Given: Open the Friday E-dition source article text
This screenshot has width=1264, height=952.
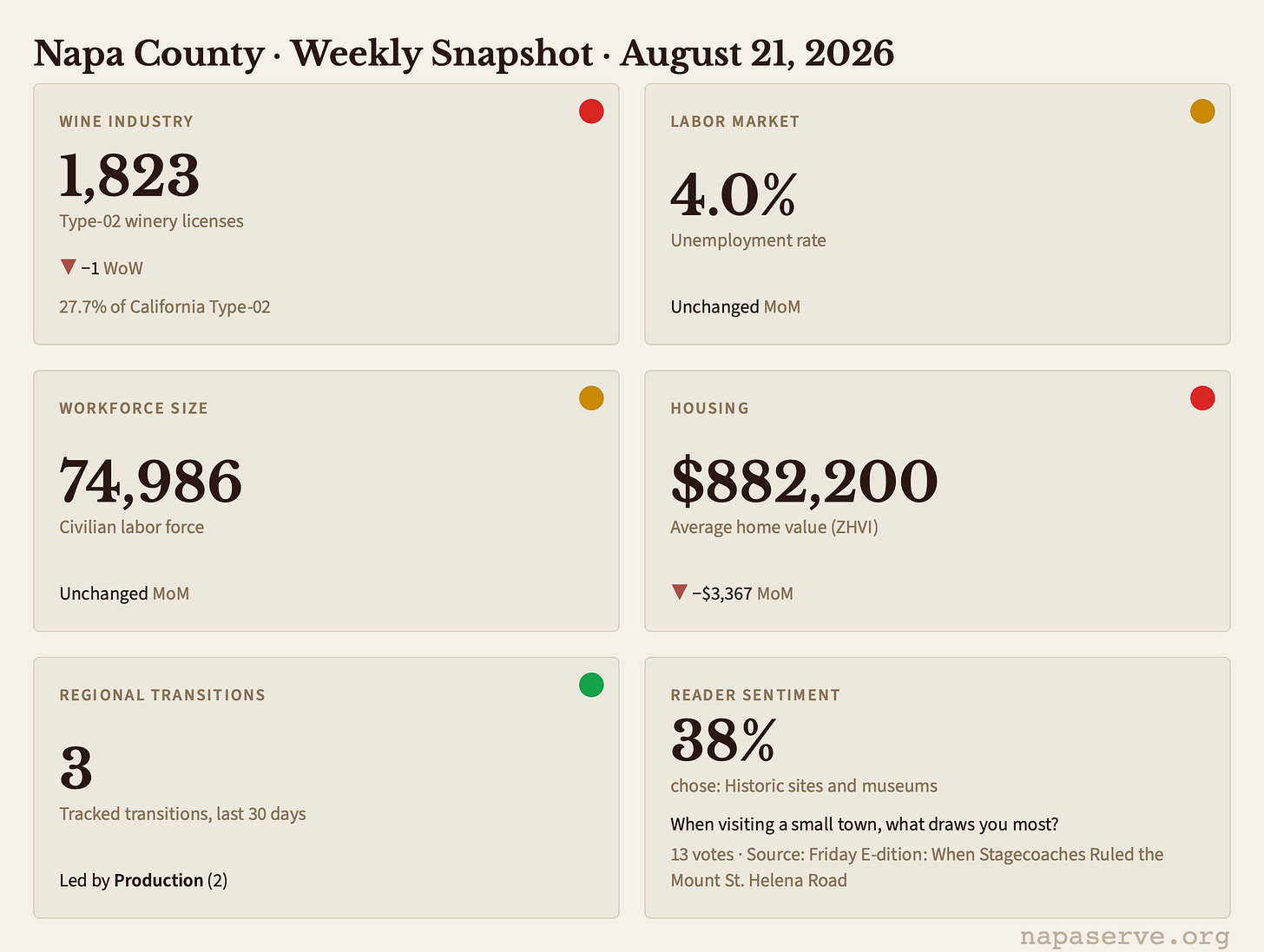Looking at the screenshot, I should pyautogui.click(x=917, y=867).
